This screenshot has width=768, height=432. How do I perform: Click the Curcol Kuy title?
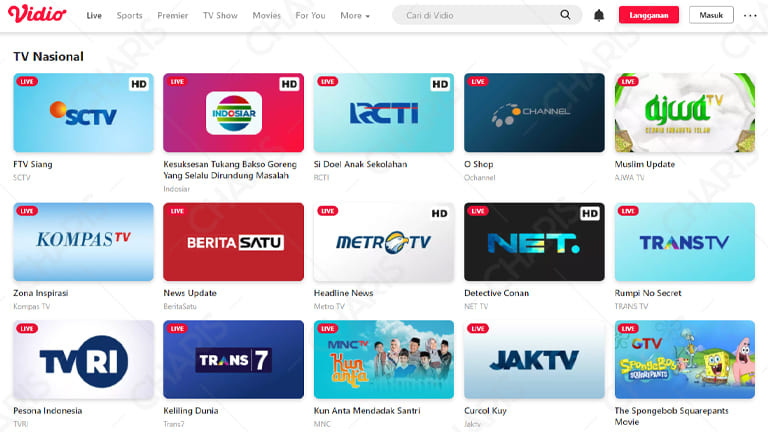pos(485,410)
